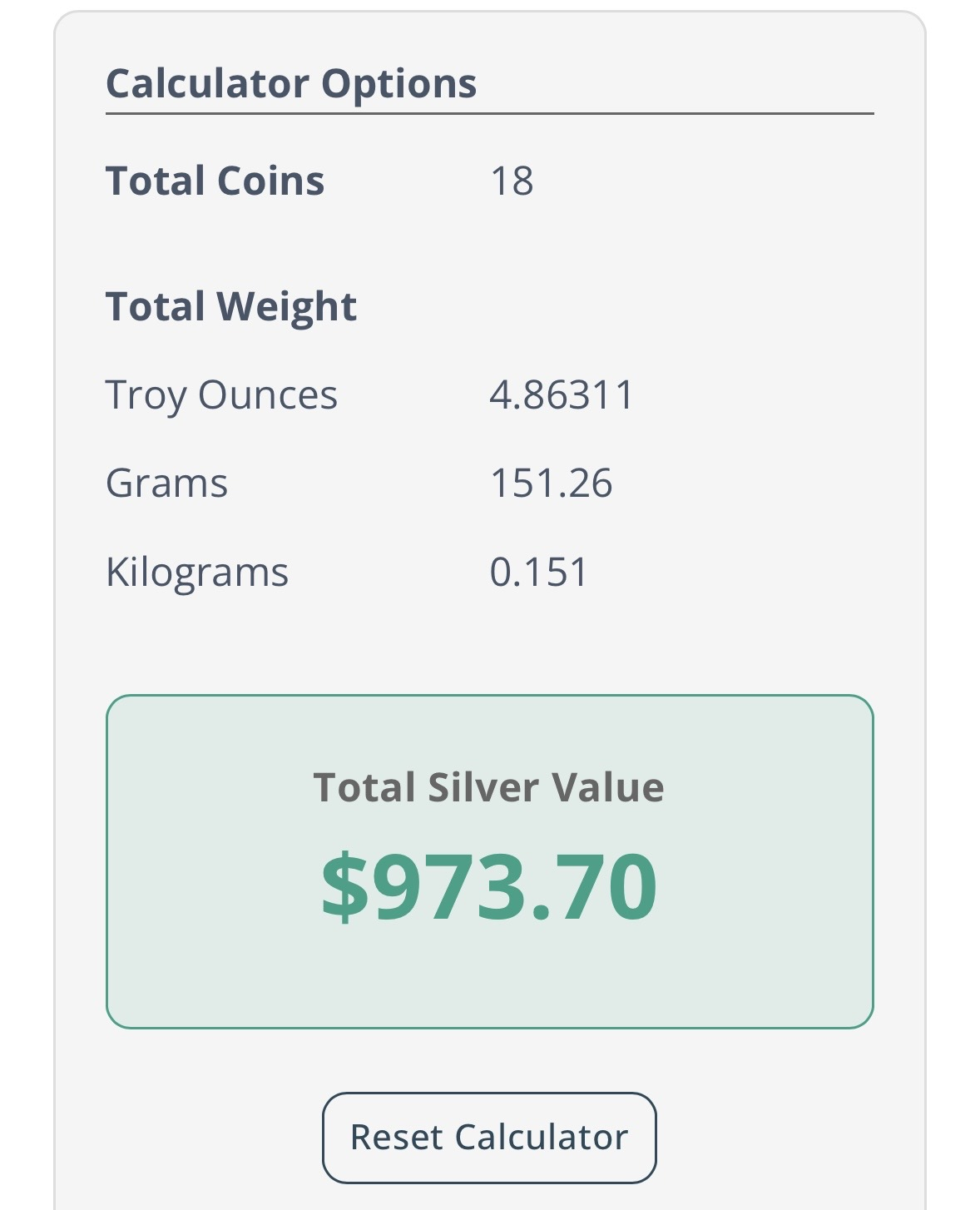This screenshot has width=980, height=1210.
Task: Click the Calculator Options heading
Action: point(291,83)
